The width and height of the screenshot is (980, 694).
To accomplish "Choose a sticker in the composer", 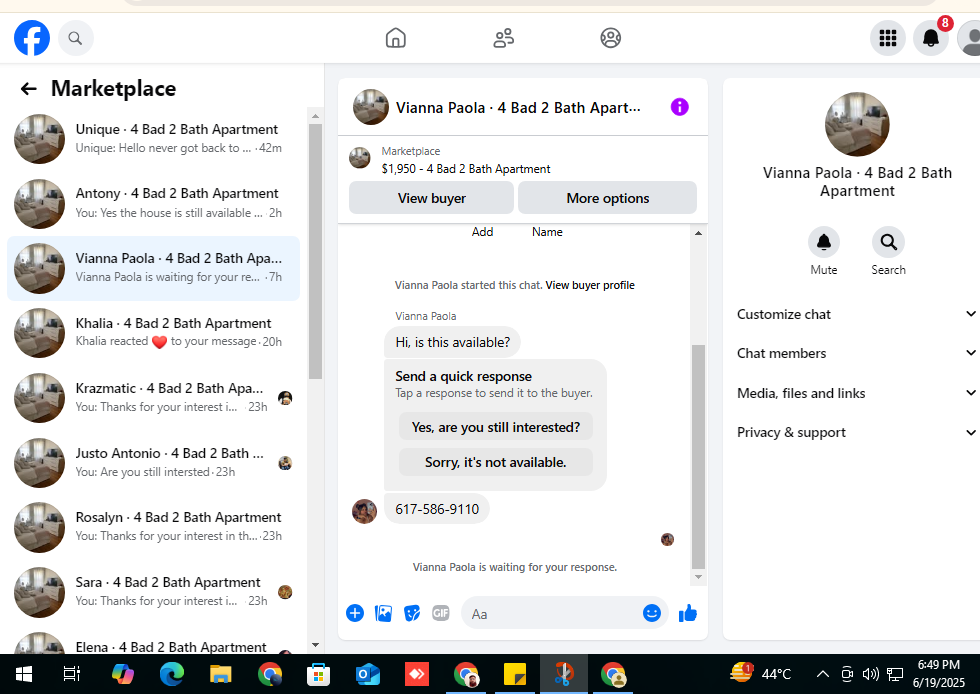I will [412, 613].
